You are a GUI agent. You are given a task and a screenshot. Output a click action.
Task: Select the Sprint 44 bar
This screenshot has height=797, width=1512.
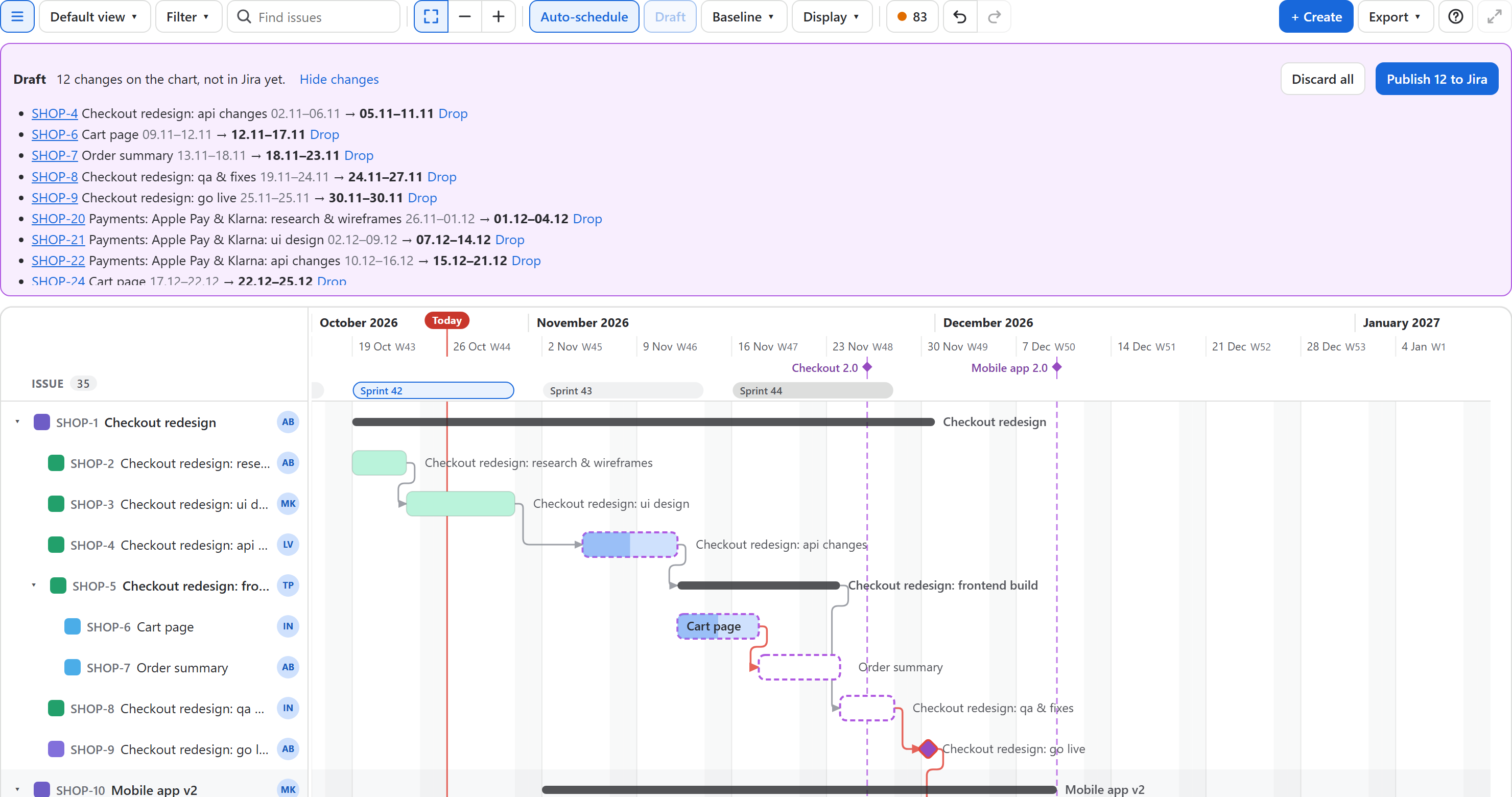(812, 390)
